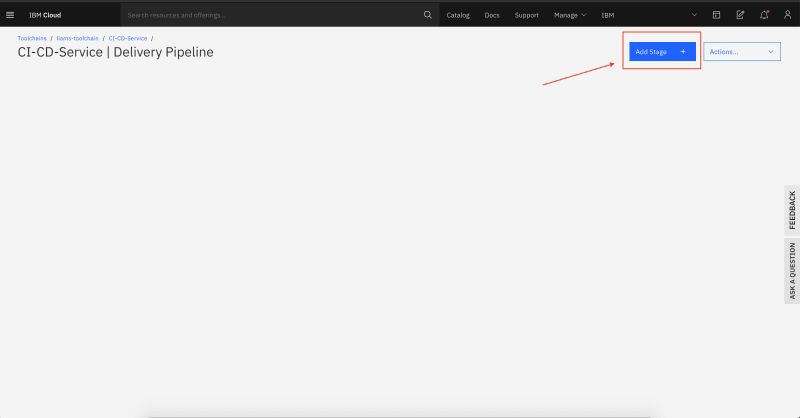Click the search magnifier icon
The image size is (800, 418).
428,15
